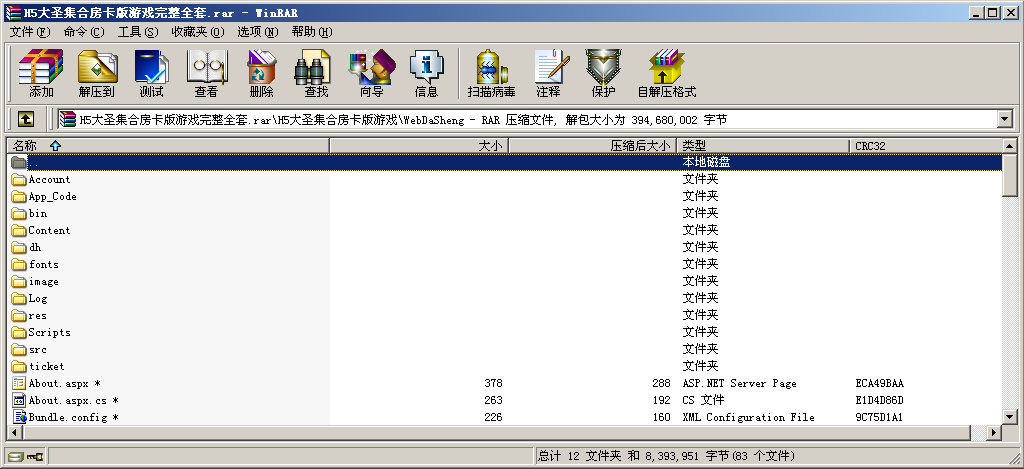Click the up one level folder button
The width and height of the screenshot is (1024, 469).
pos(26,119)
